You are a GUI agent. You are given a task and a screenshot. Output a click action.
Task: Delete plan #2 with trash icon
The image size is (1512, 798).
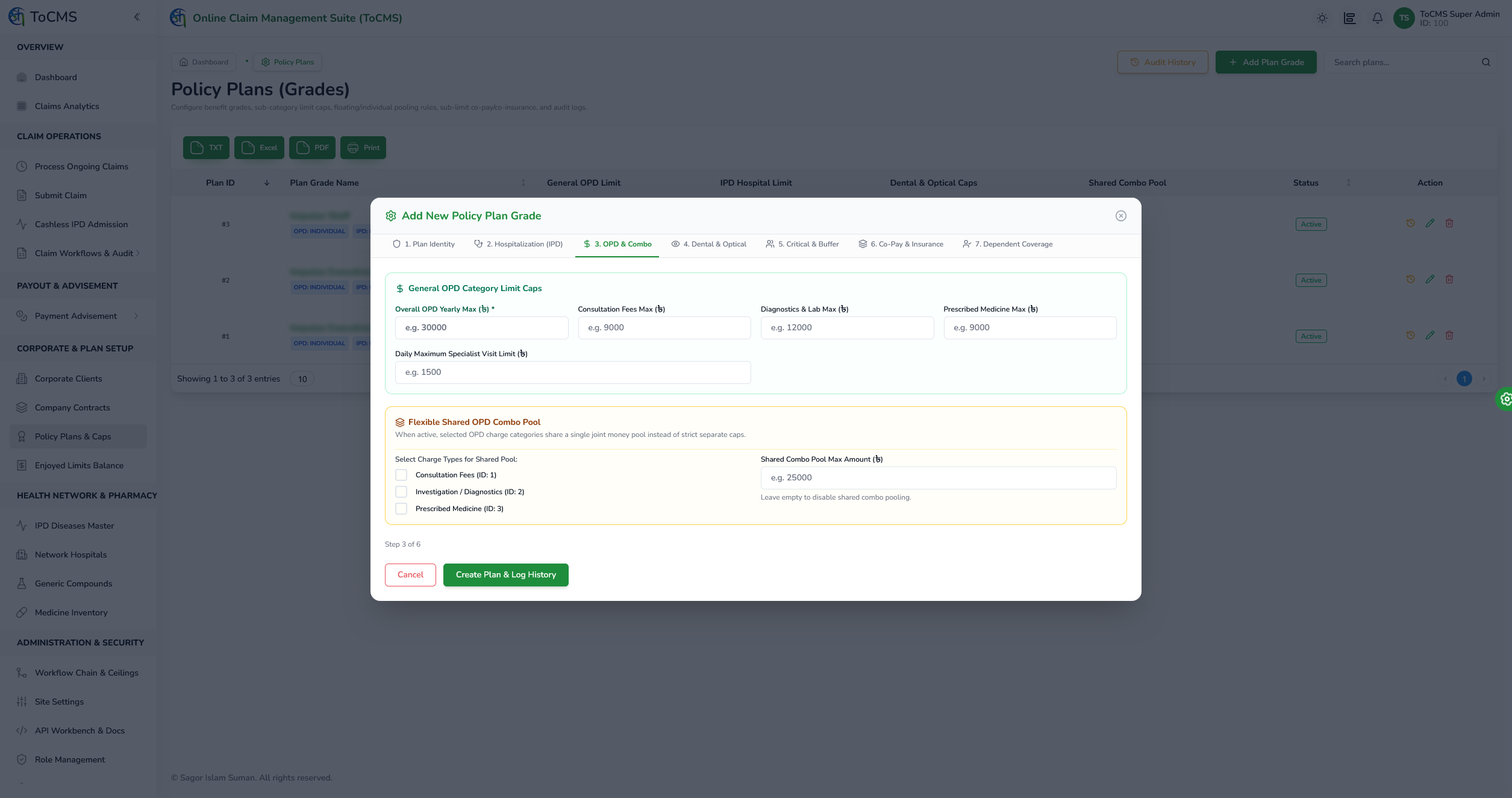click(1449, 280)
